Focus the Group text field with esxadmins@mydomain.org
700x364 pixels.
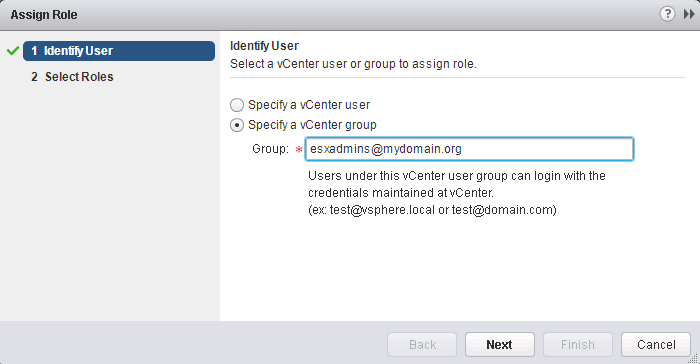[469, 149]
